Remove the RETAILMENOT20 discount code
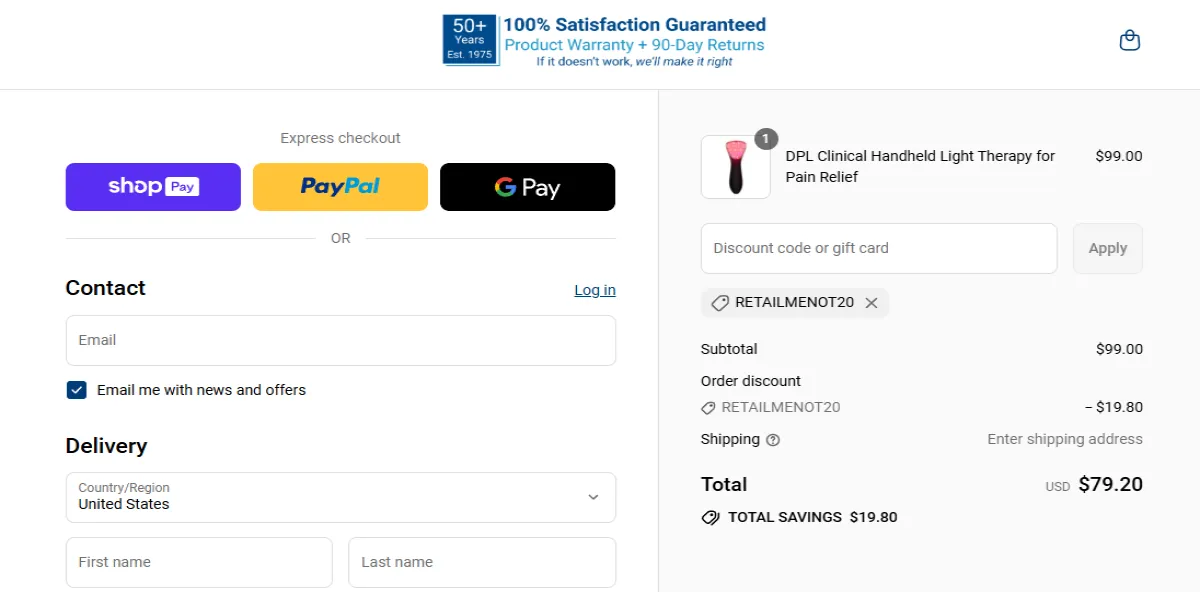Viewport: 1200px width, 592px height. [x=871, y=302]
